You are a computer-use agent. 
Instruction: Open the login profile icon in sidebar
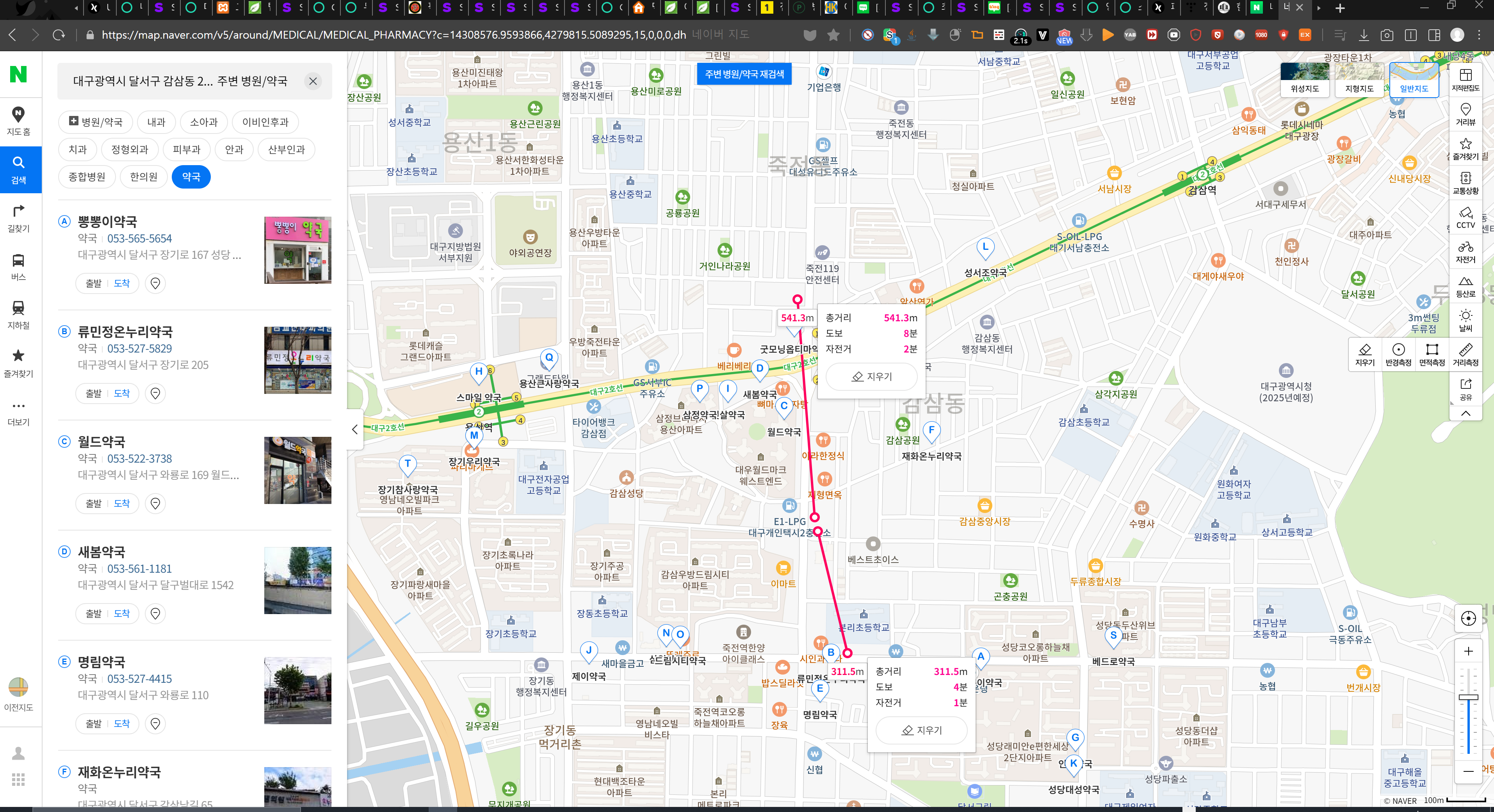click(x=19, y=753)
